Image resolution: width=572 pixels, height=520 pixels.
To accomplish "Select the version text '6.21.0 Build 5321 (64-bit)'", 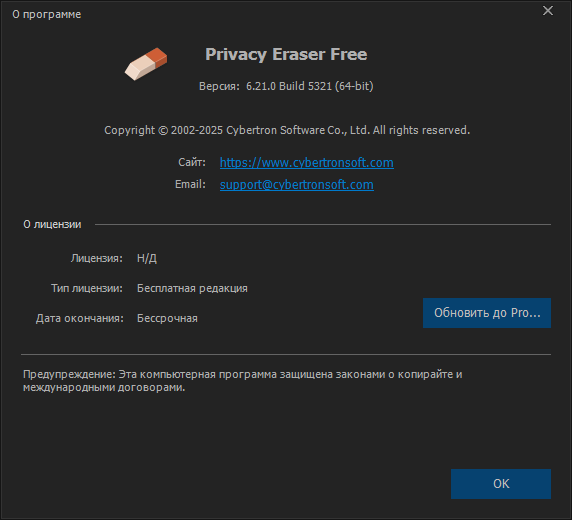I will [x=310, y=86].
